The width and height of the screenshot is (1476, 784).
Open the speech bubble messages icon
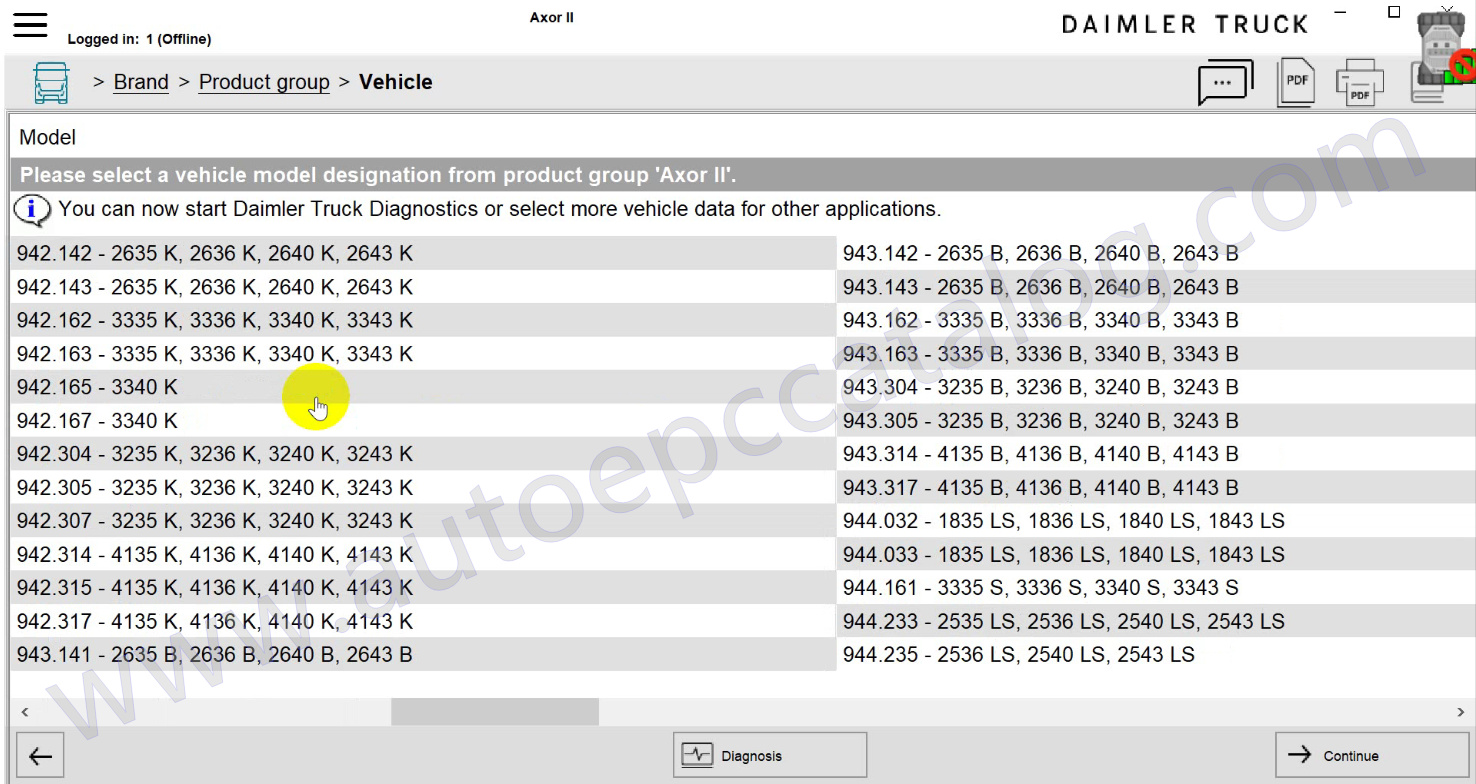click(x=1225, y=83)
